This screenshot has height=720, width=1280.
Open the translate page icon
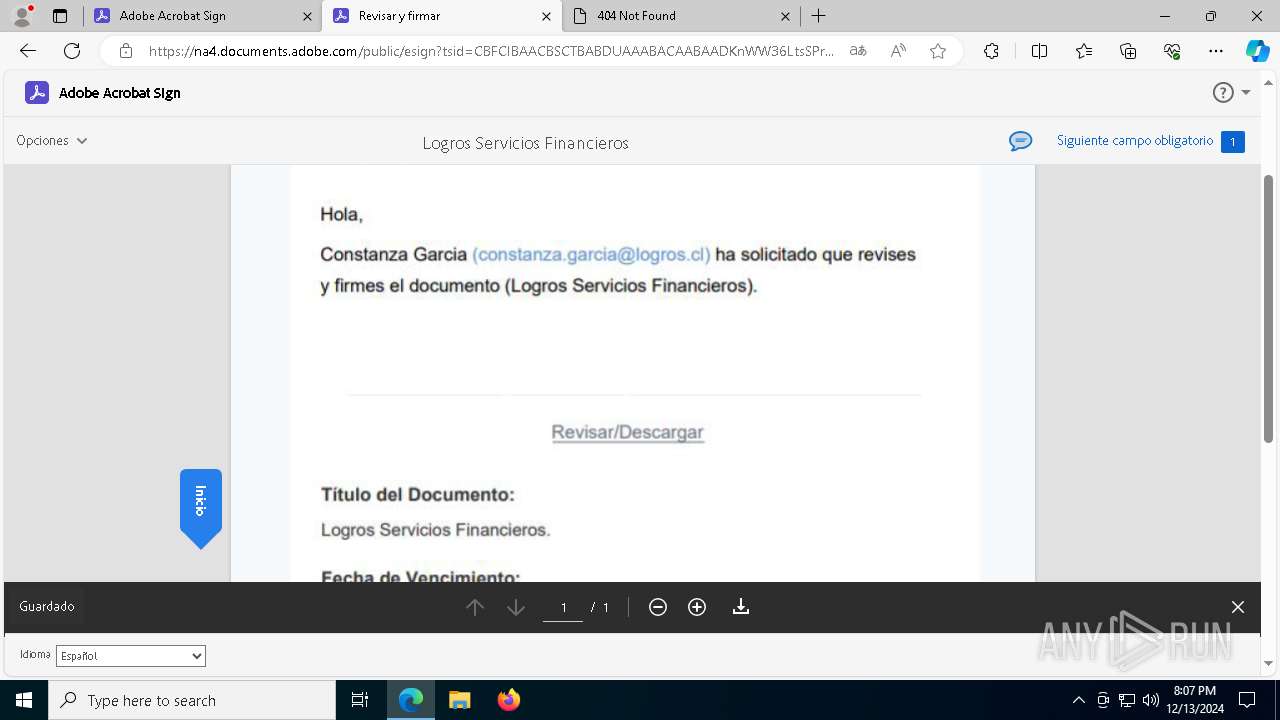[858, 51]
